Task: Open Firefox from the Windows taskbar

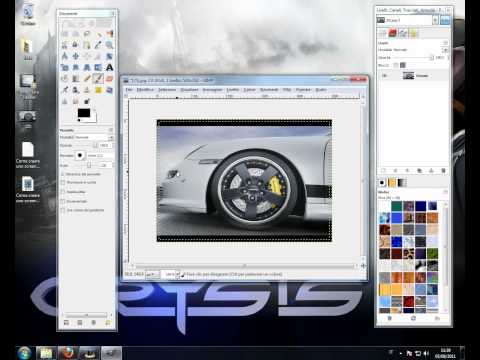Action: tap(68, 353)
